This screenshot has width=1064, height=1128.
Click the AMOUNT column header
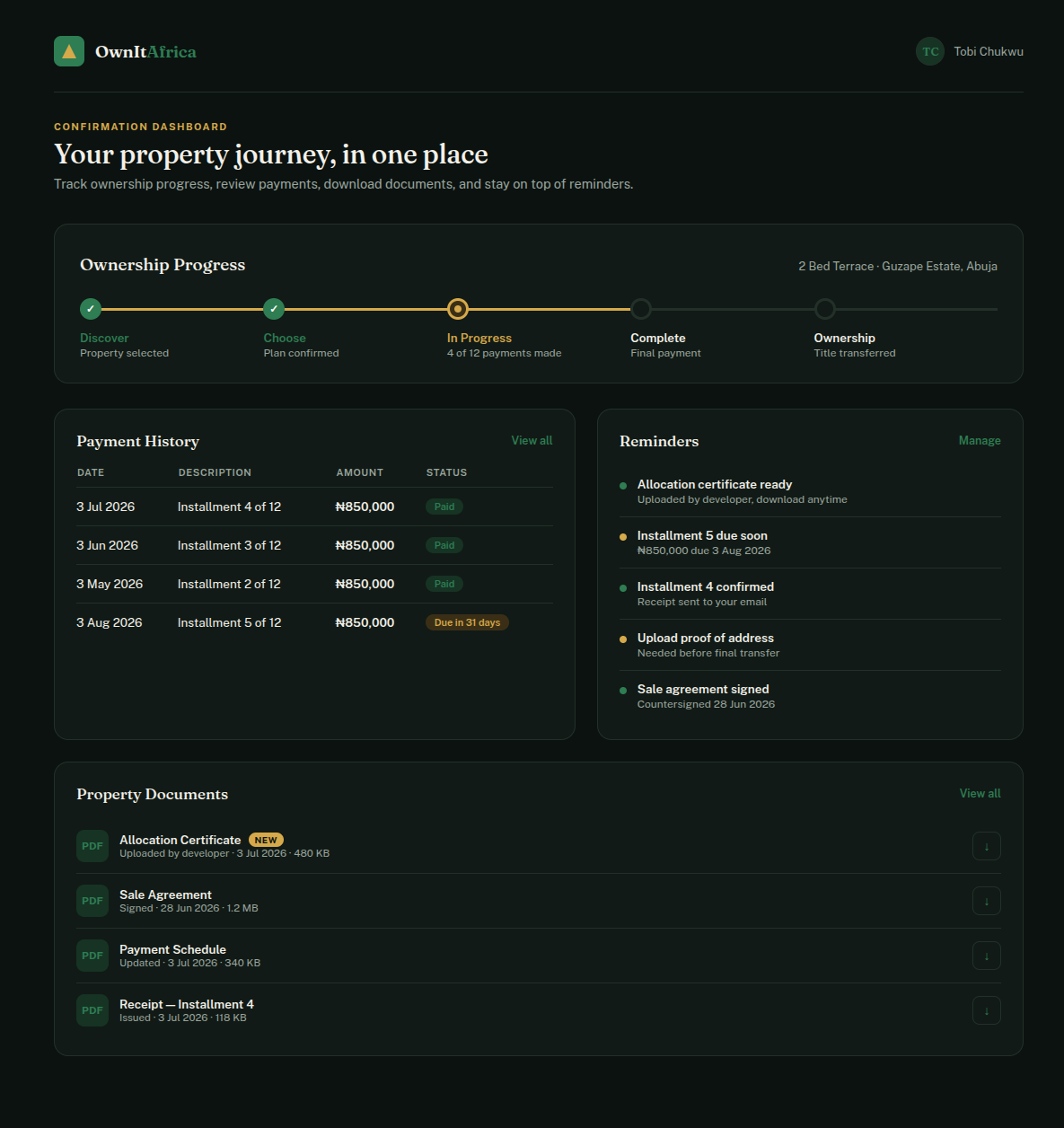pos(359,472)
